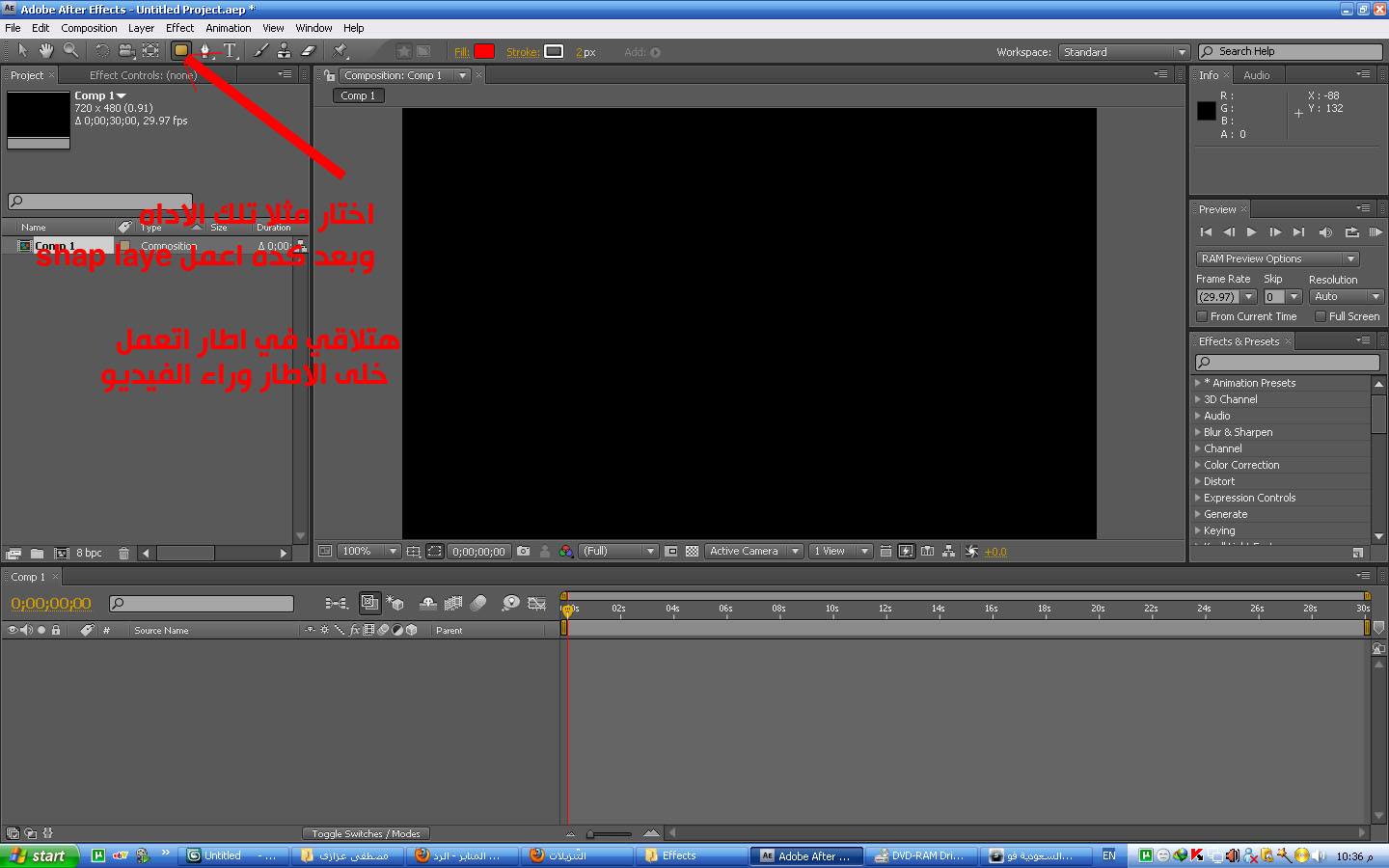Open the Workspace Standard dropdown
The width and height of the screenshot is (1389, 868).
[1124, 52]
